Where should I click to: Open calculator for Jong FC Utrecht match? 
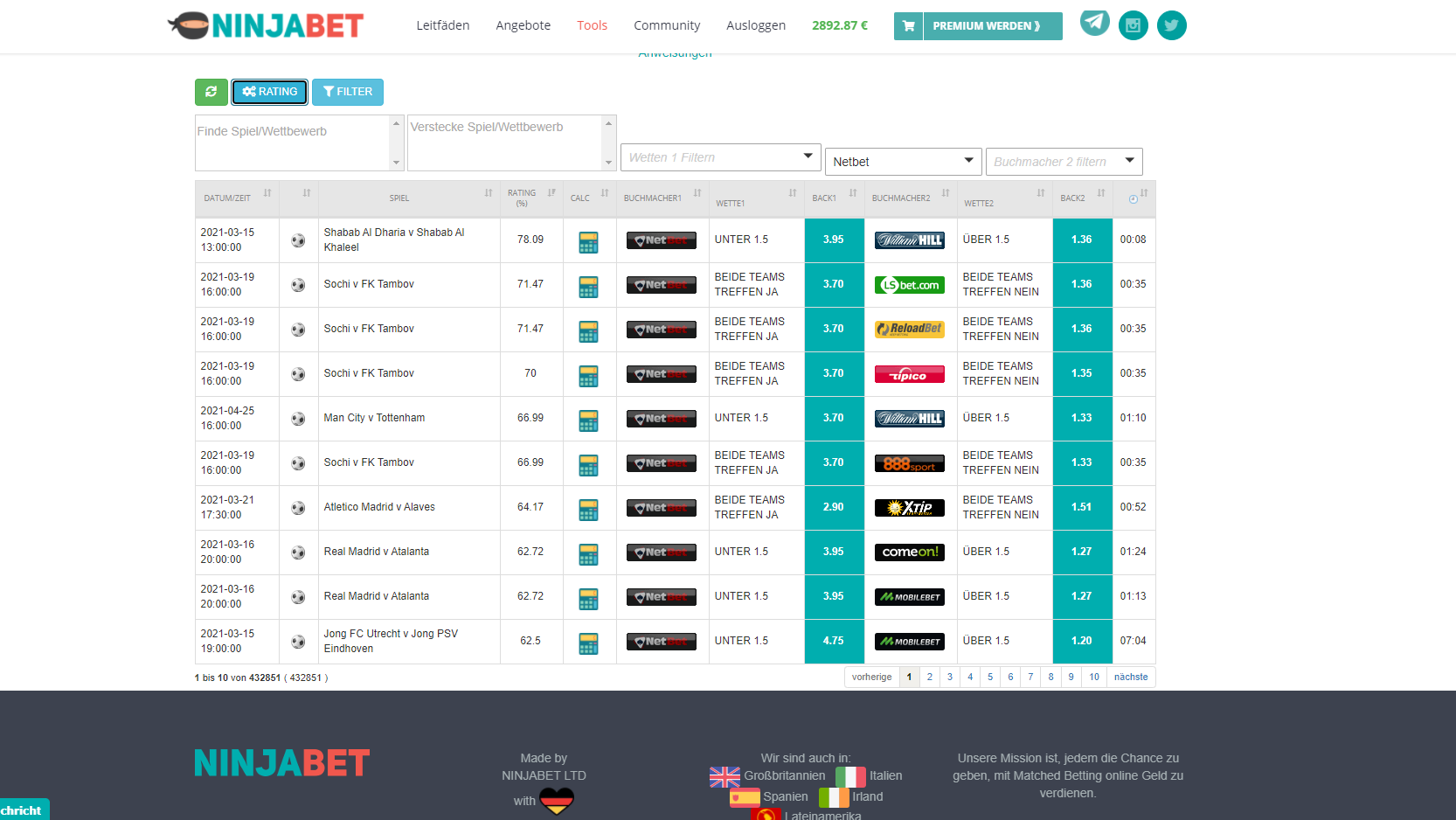[x=589, y=643]
